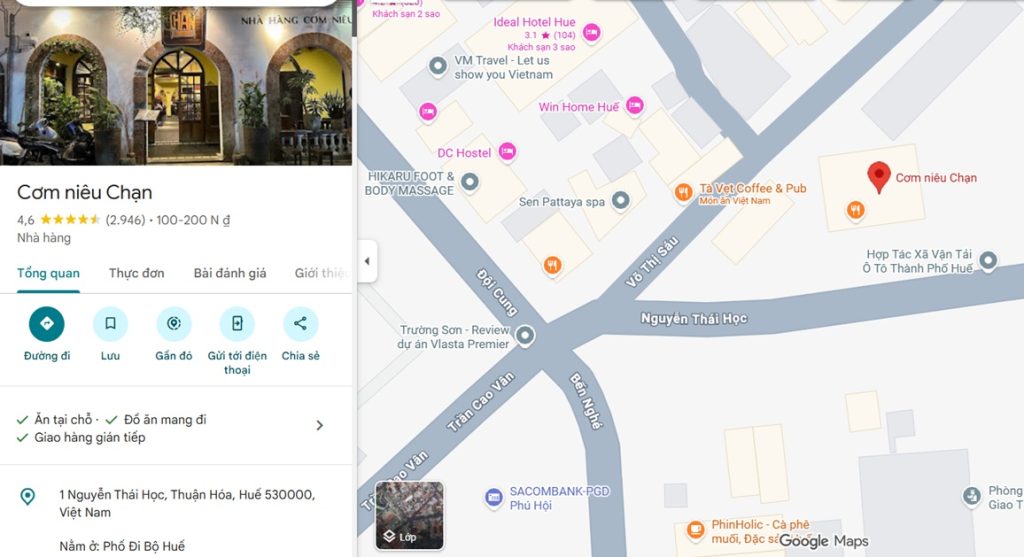The image size is (1024, 557).
Task: Switch to the Tổng quan tab
Action: [48, 273]
